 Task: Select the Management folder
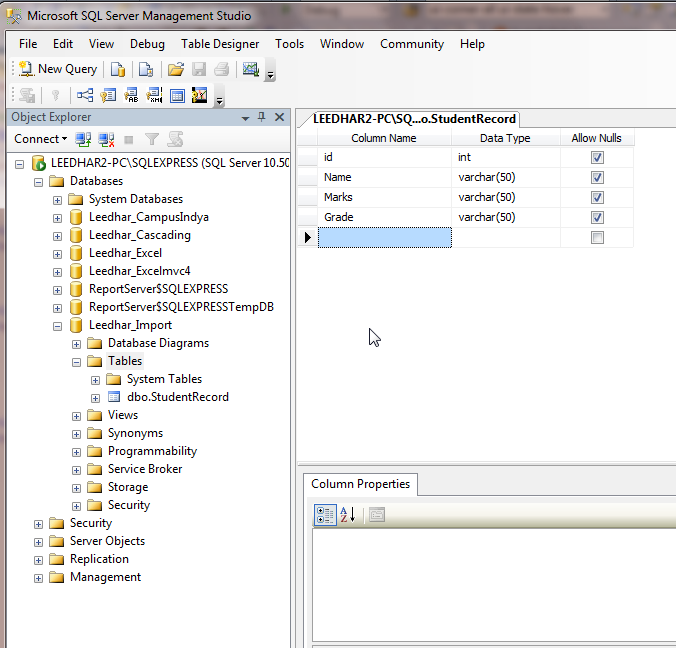(105, 577)
